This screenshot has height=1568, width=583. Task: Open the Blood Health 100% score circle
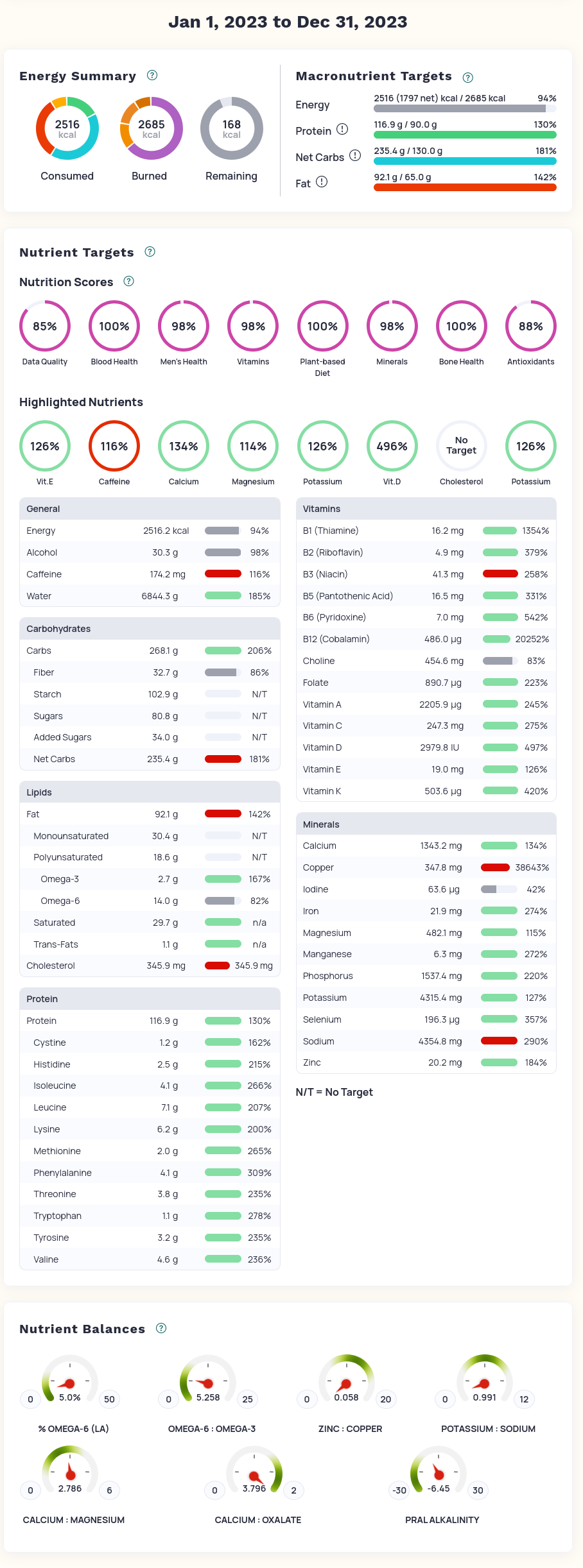point(114,326)
